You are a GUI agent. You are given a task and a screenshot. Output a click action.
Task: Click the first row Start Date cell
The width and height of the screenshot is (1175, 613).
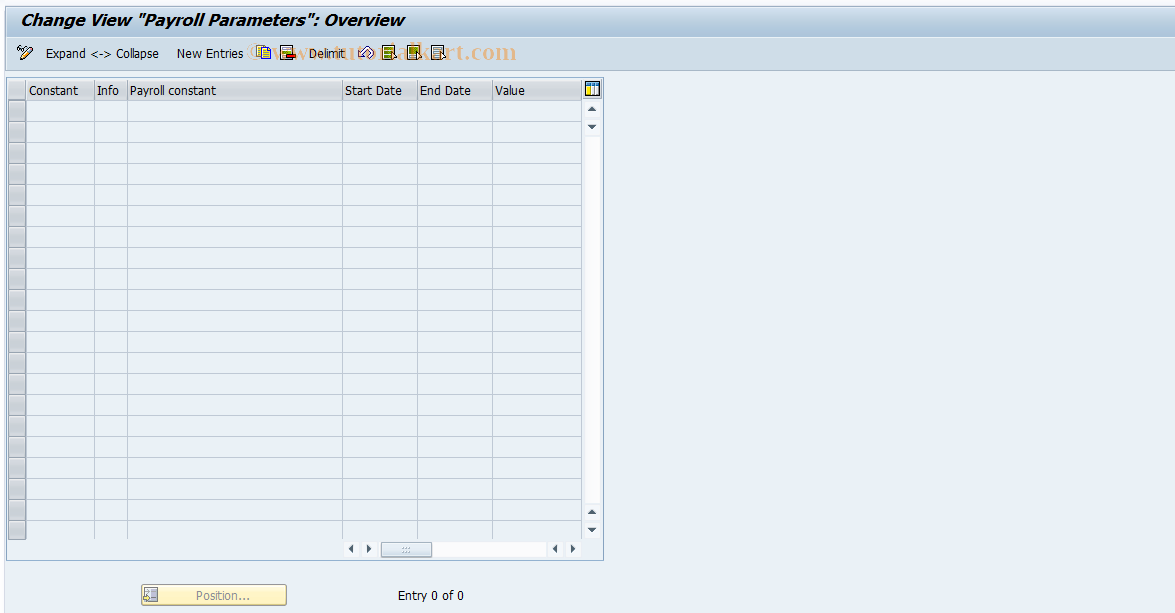(380, 111)
